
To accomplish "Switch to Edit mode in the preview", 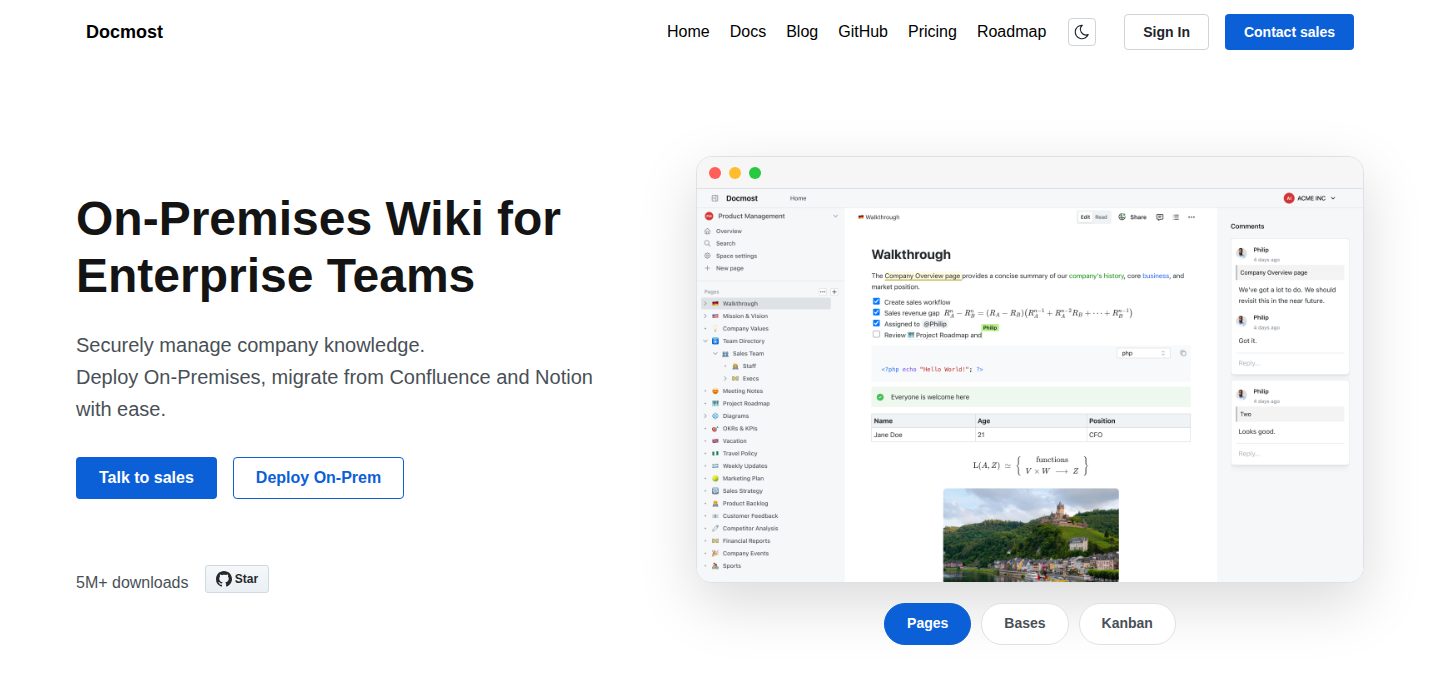I will pyautogui.click(x=1085, y=217).
